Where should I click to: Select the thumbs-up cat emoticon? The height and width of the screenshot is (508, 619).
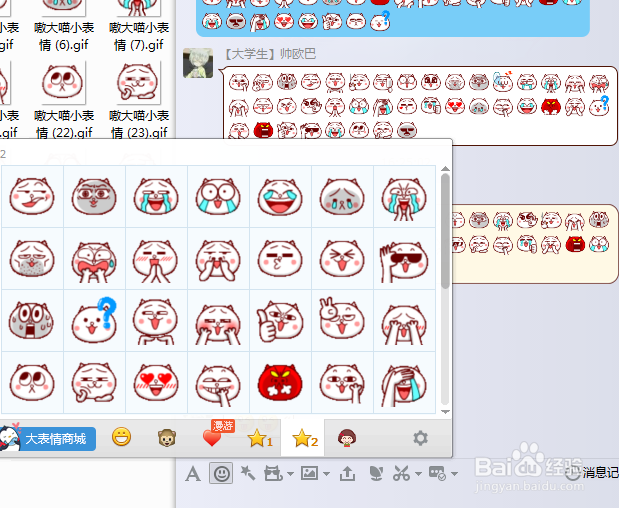pyautogui.click(x=280, y=321)
